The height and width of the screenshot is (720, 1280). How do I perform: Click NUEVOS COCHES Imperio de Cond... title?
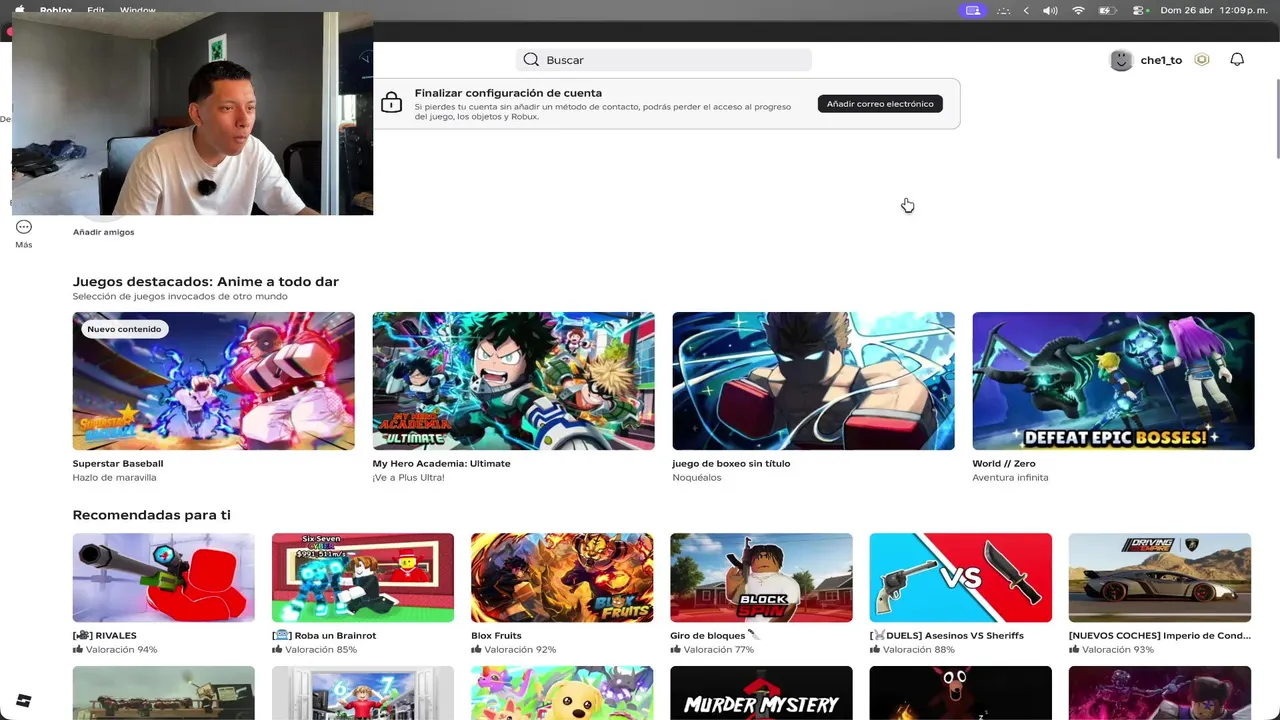(1159, 636)
